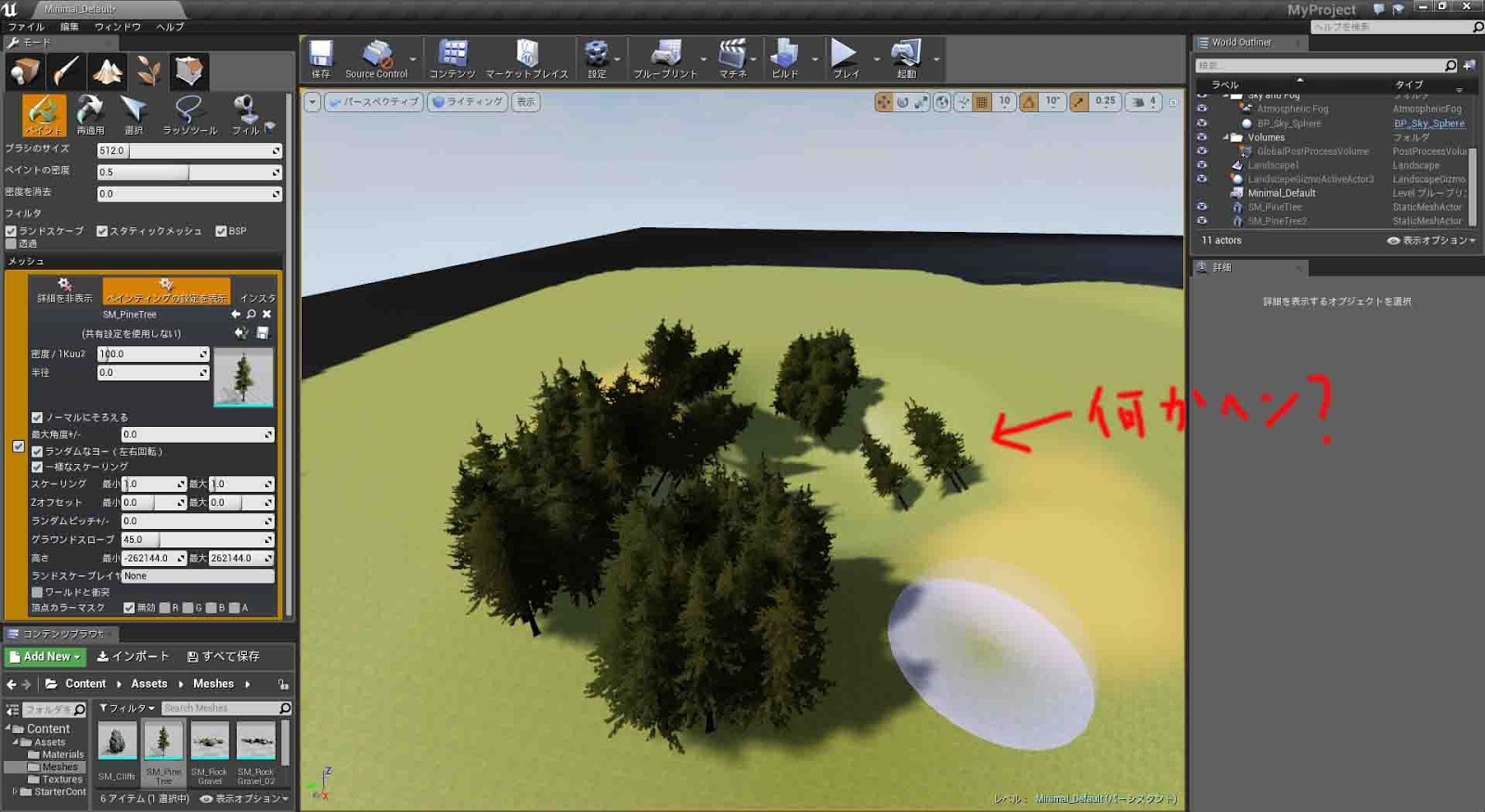
Task: Open World Outliner 表示オプション dropdown
Action: (x=1430, y=240)
